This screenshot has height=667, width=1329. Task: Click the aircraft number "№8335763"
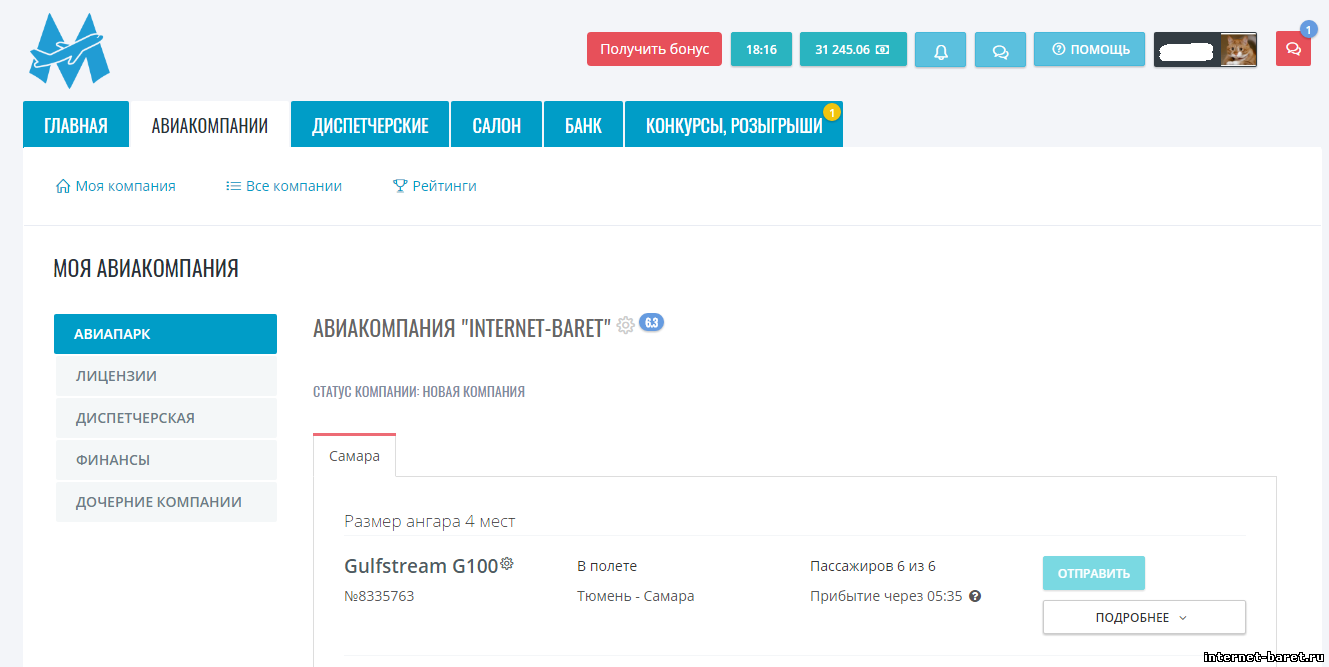[x=379, y=596]
